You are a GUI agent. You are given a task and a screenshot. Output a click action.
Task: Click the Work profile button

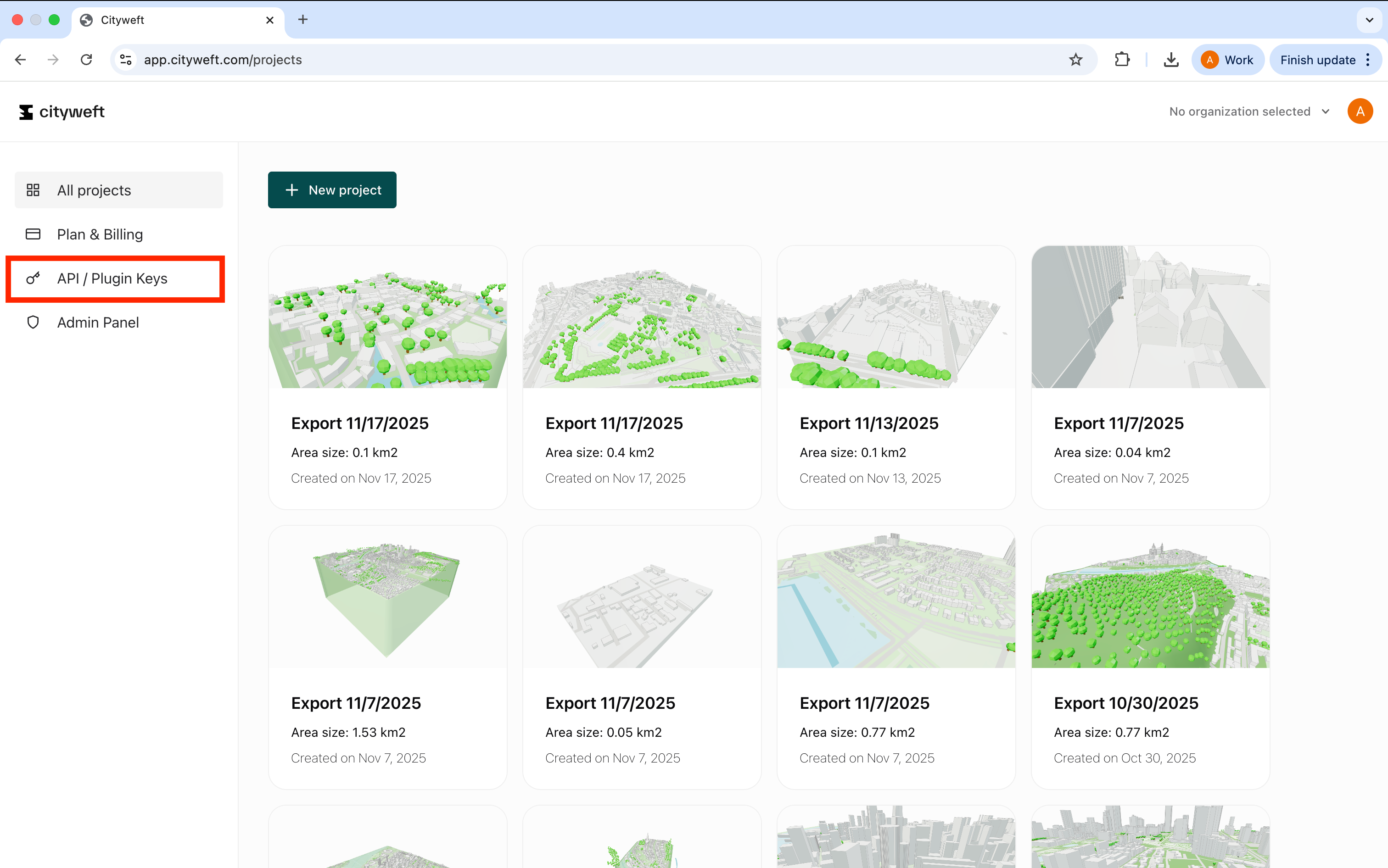[x=1227, y=60]
